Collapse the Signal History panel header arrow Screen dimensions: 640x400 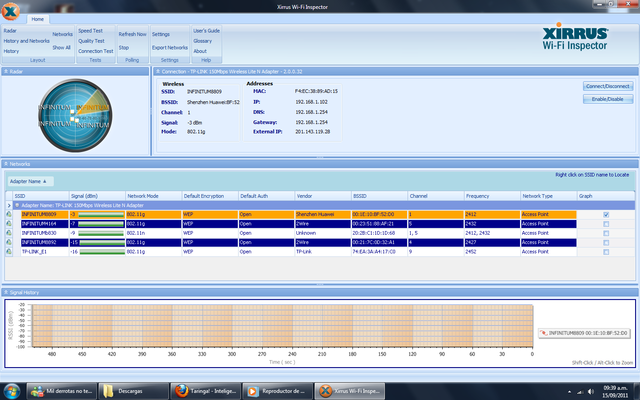click(6, 293)
